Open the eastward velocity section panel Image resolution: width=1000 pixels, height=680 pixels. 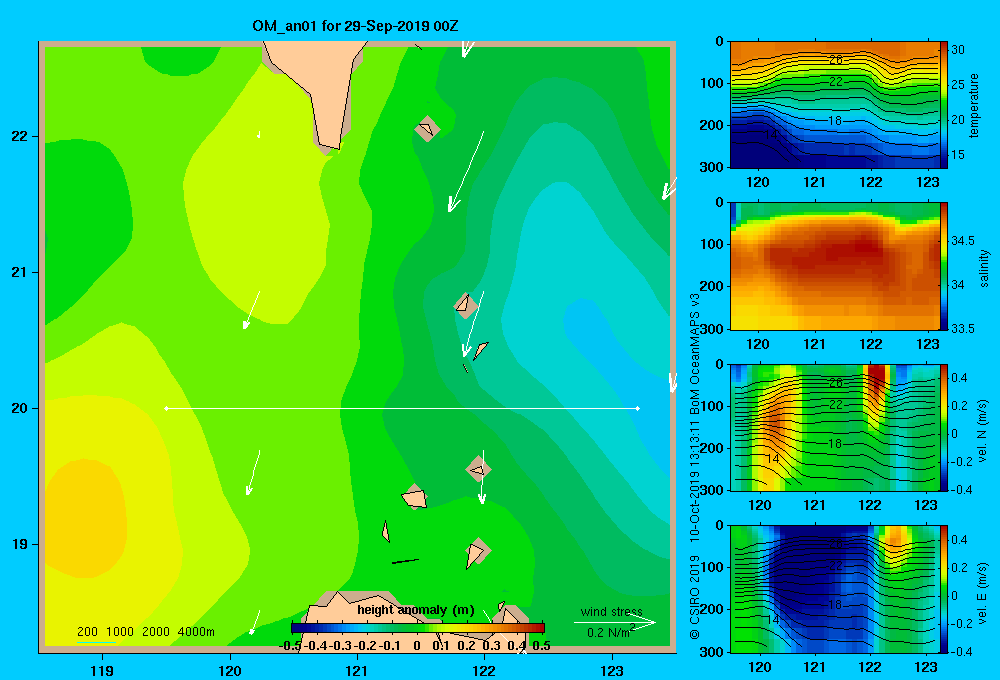834,589
